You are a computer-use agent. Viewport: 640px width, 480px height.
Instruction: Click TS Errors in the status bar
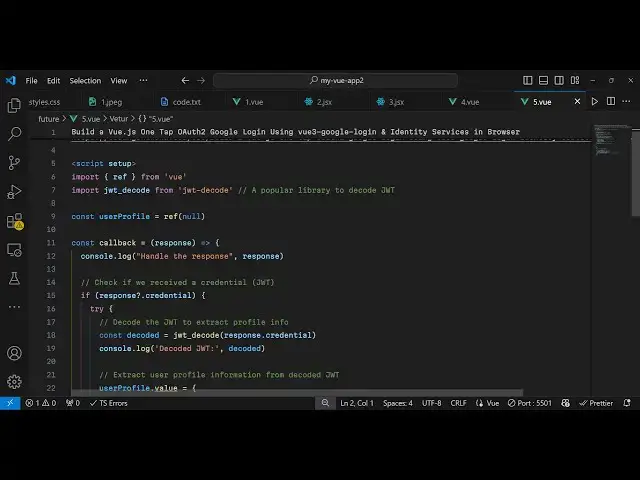109,403
